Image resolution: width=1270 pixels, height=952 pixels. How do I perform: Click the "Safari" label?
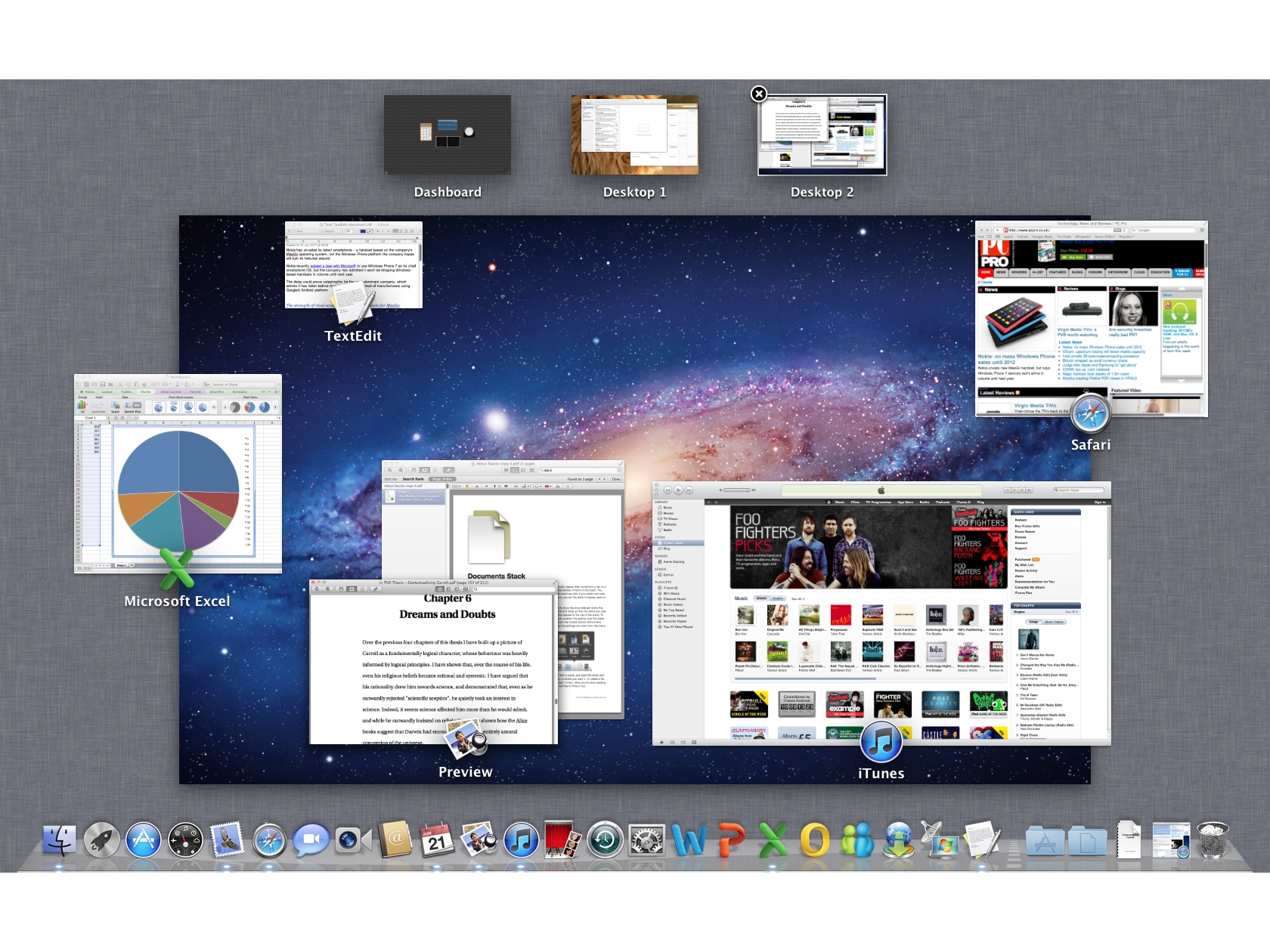[1091, 444]
